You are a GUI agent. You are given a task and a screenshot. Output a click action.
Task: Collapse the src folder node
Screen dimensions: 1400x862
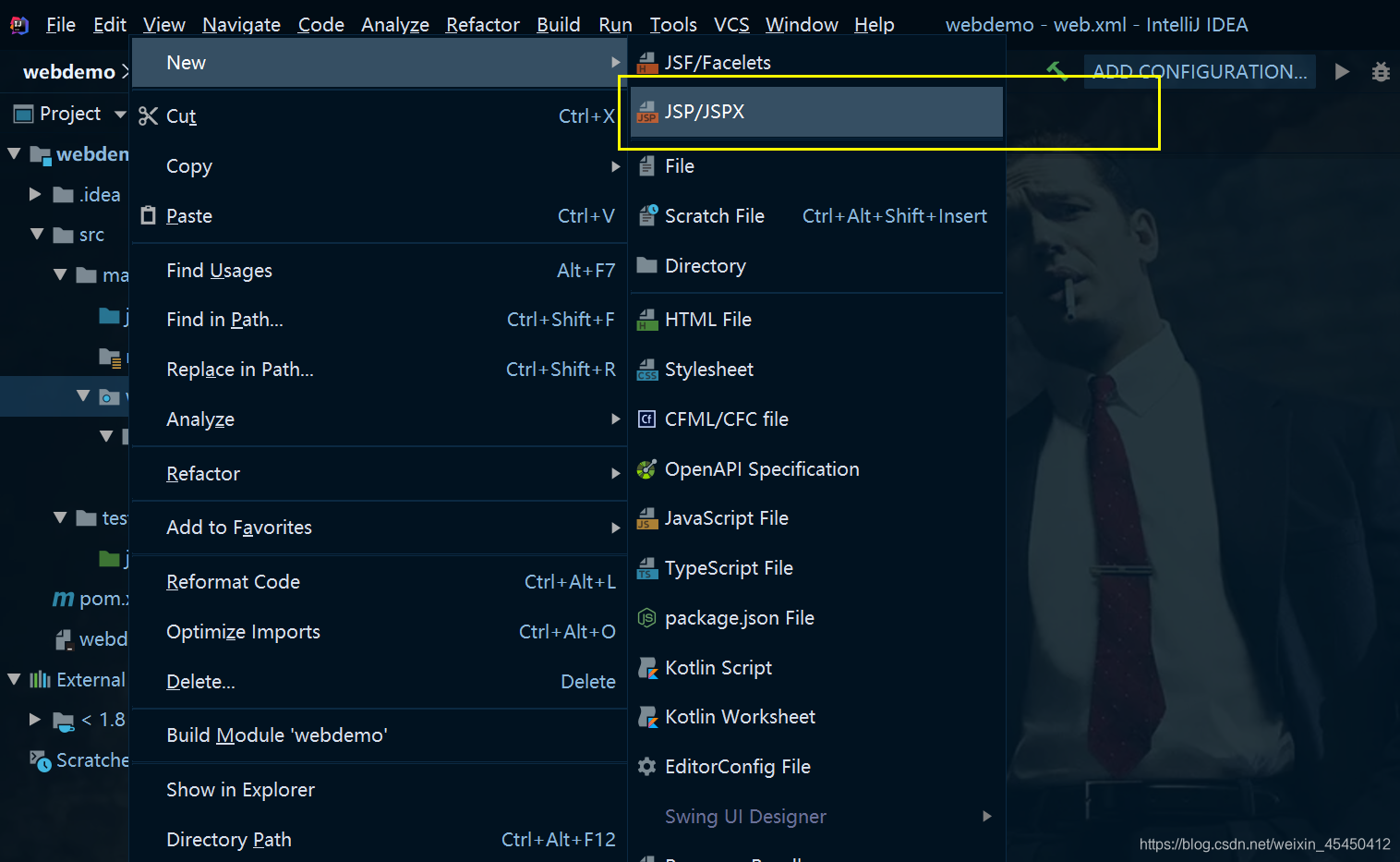38,235
